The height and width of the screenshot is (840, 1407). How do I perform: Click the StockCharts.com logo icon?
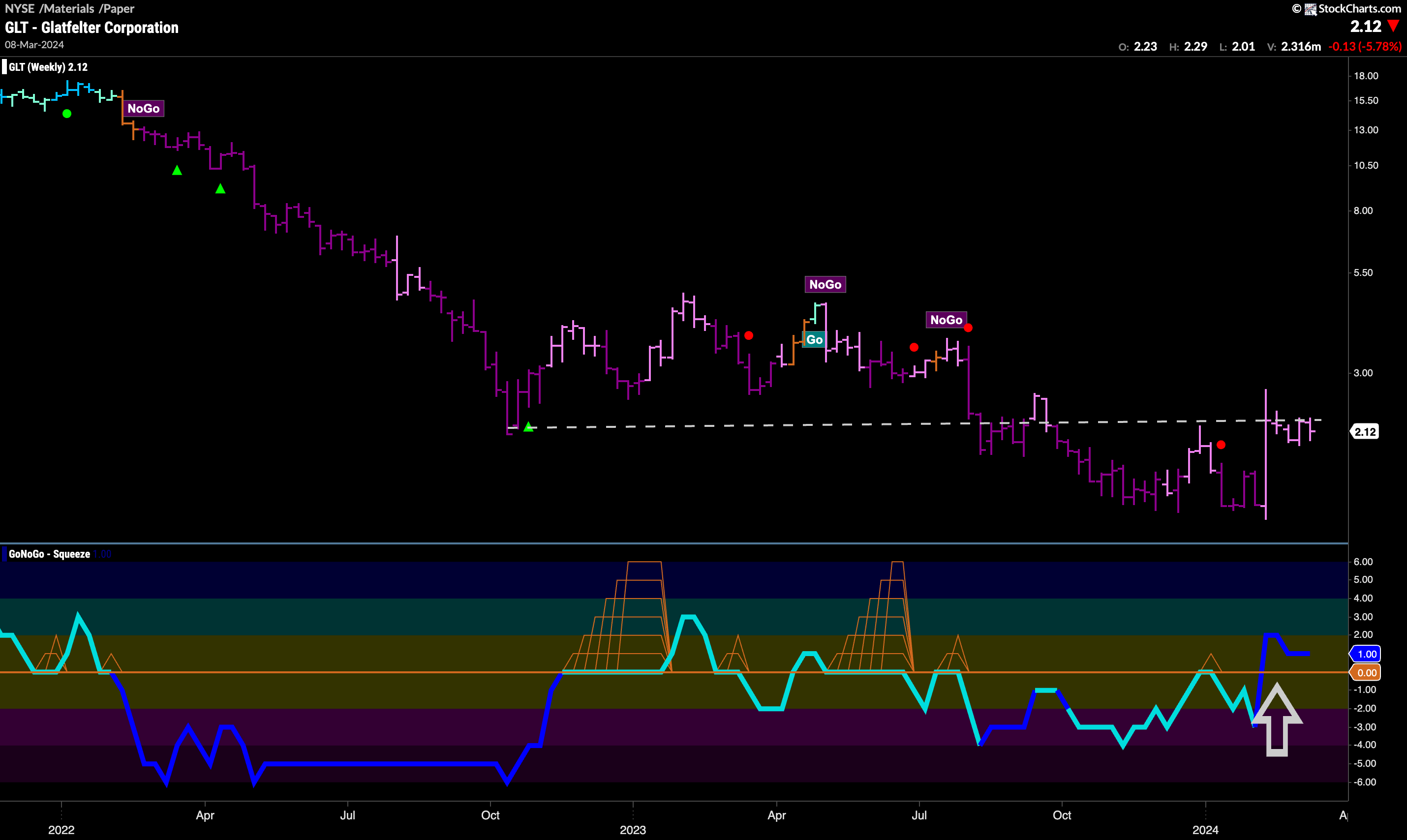[x=1310, y=9]
